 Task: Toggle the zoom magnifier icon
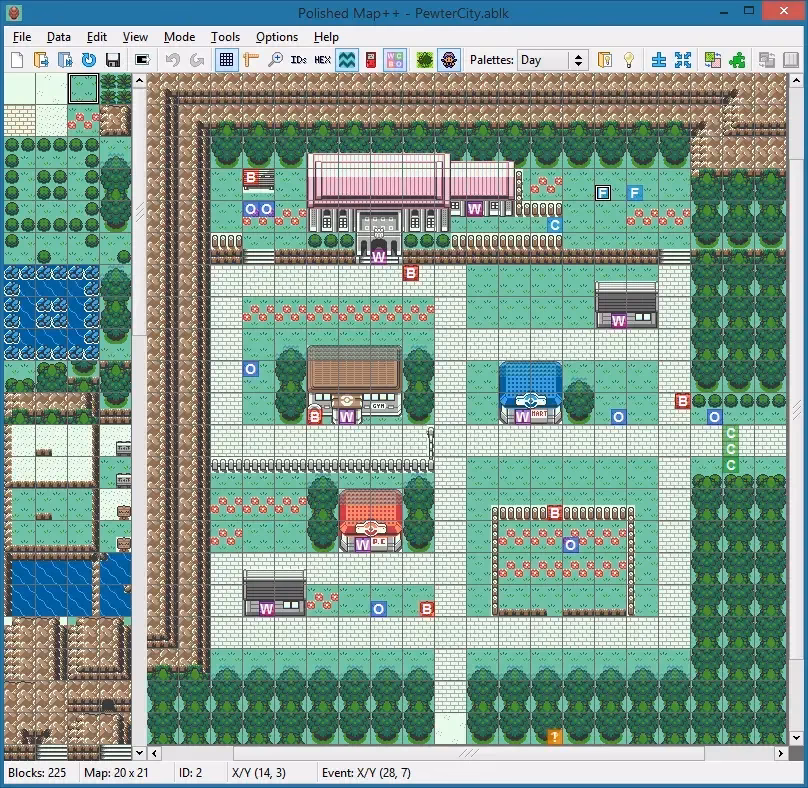(275, 60)
